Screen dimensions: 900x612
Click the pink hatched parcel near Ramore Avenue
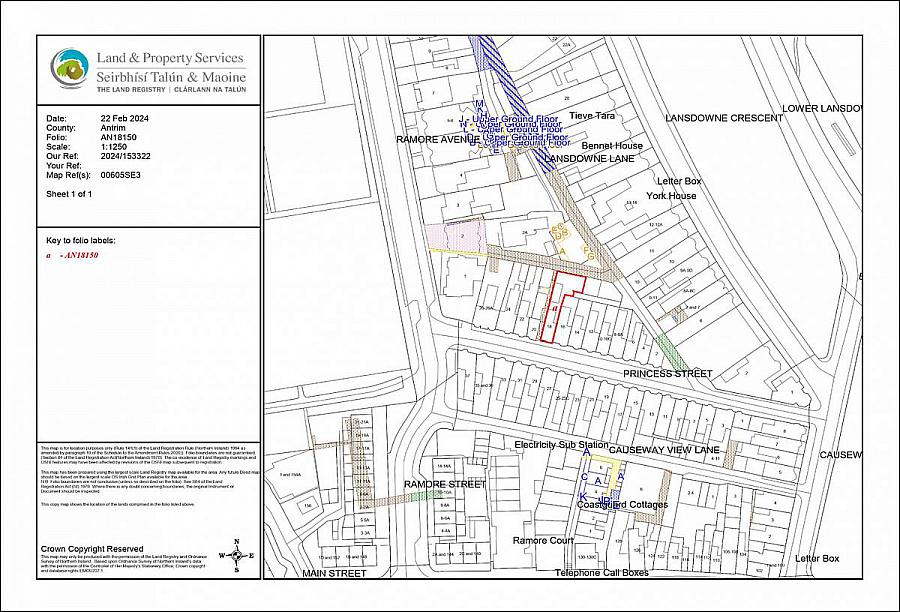coord(460,235)
